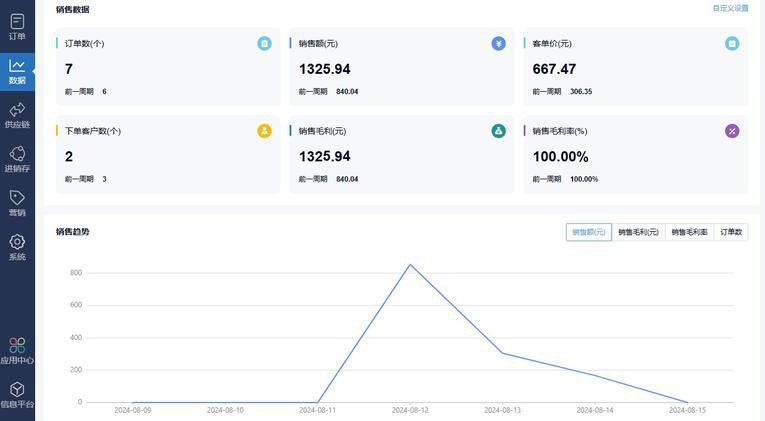Click the green 销售毛利 card icon
This screenshot has width=765, height=421.
(x=498, y=131)
